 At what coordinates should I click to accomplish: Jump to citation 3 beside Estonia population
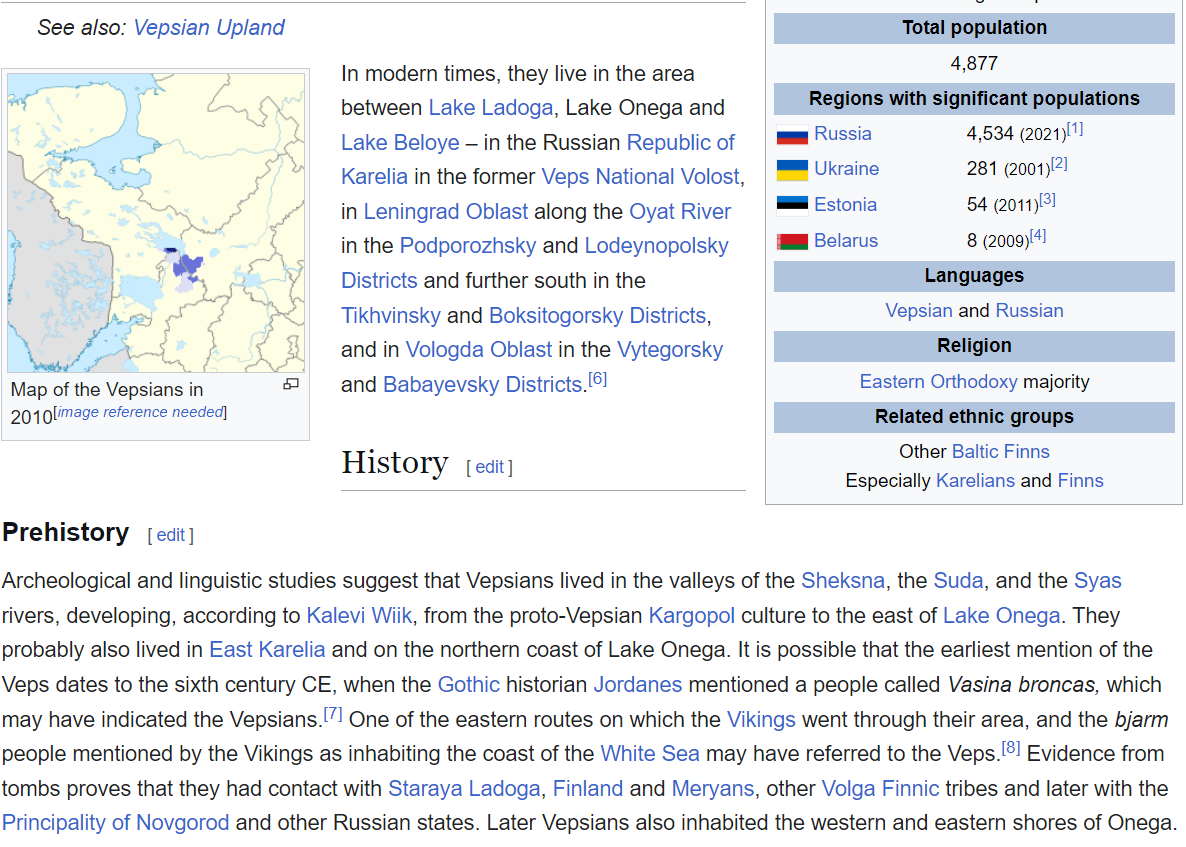click(x=1047, y=200)
